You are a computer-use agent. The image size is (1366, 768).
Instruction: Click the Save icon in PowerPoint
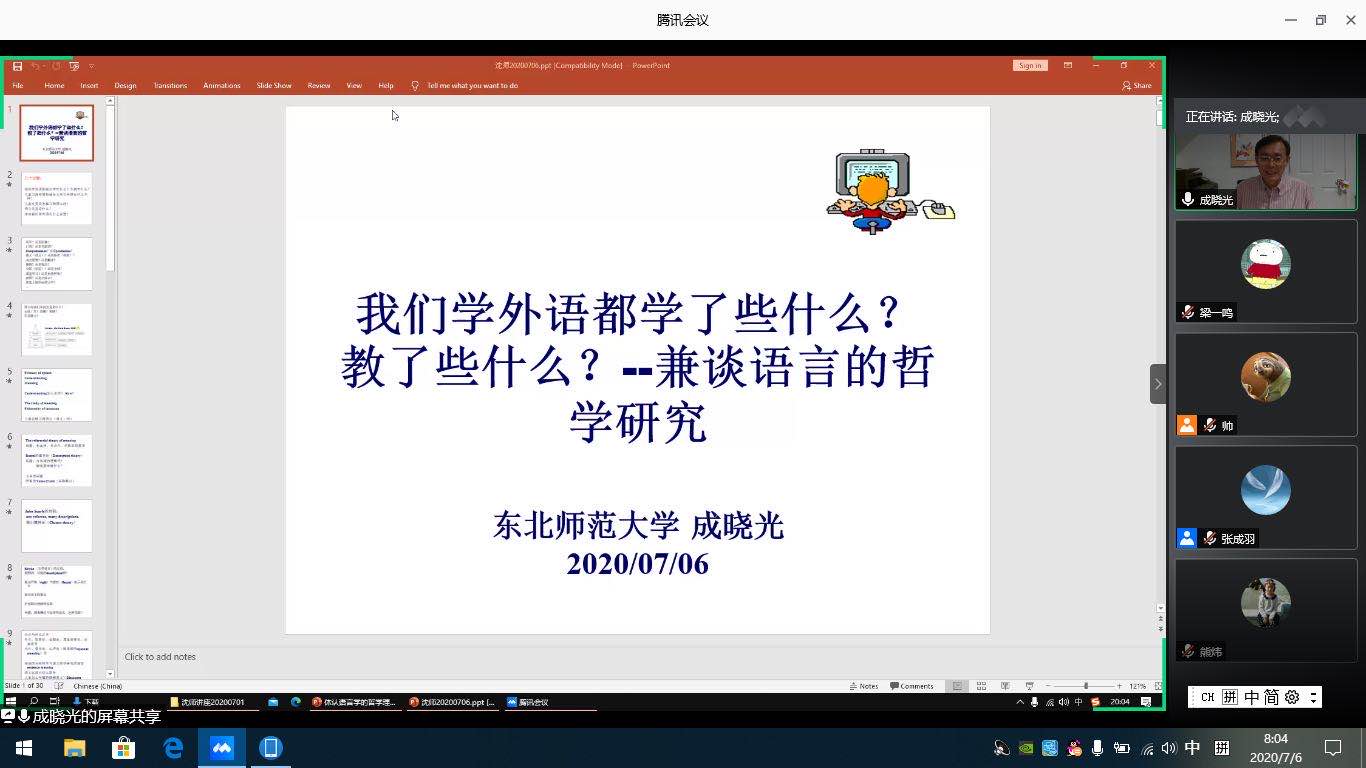coord(17,66)
